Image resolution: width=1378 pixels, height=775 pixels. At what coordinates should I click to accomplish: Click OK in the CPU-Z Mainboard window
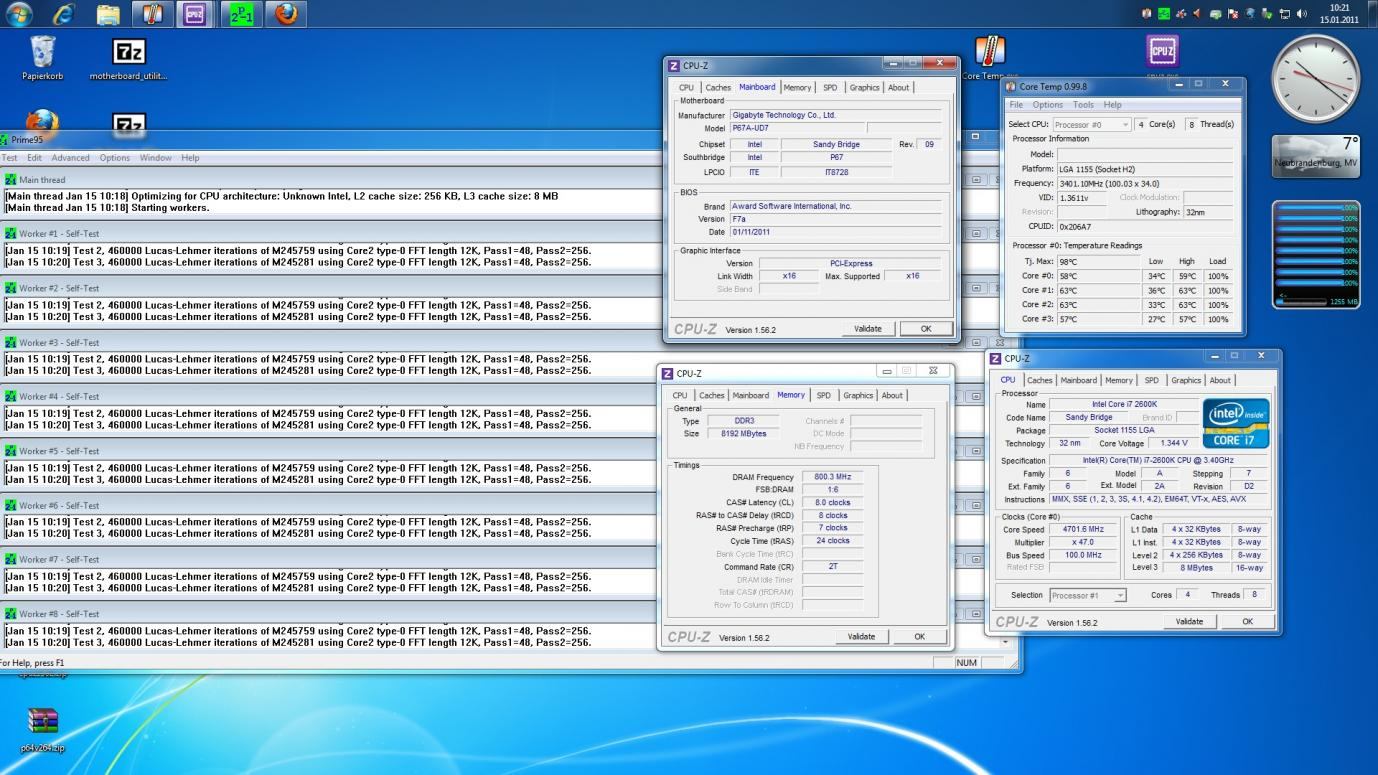pos(926,329)
